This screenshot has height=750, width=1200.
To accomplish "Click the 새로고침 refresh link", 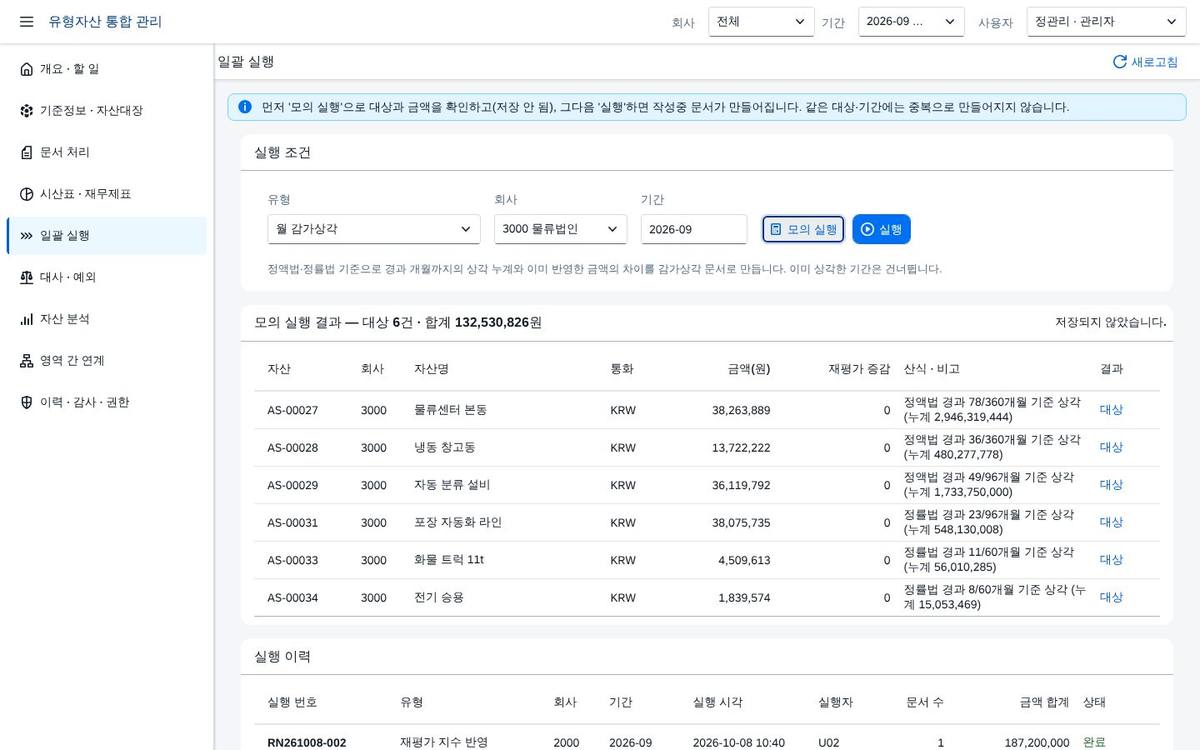I will [x=1145, y=62].
